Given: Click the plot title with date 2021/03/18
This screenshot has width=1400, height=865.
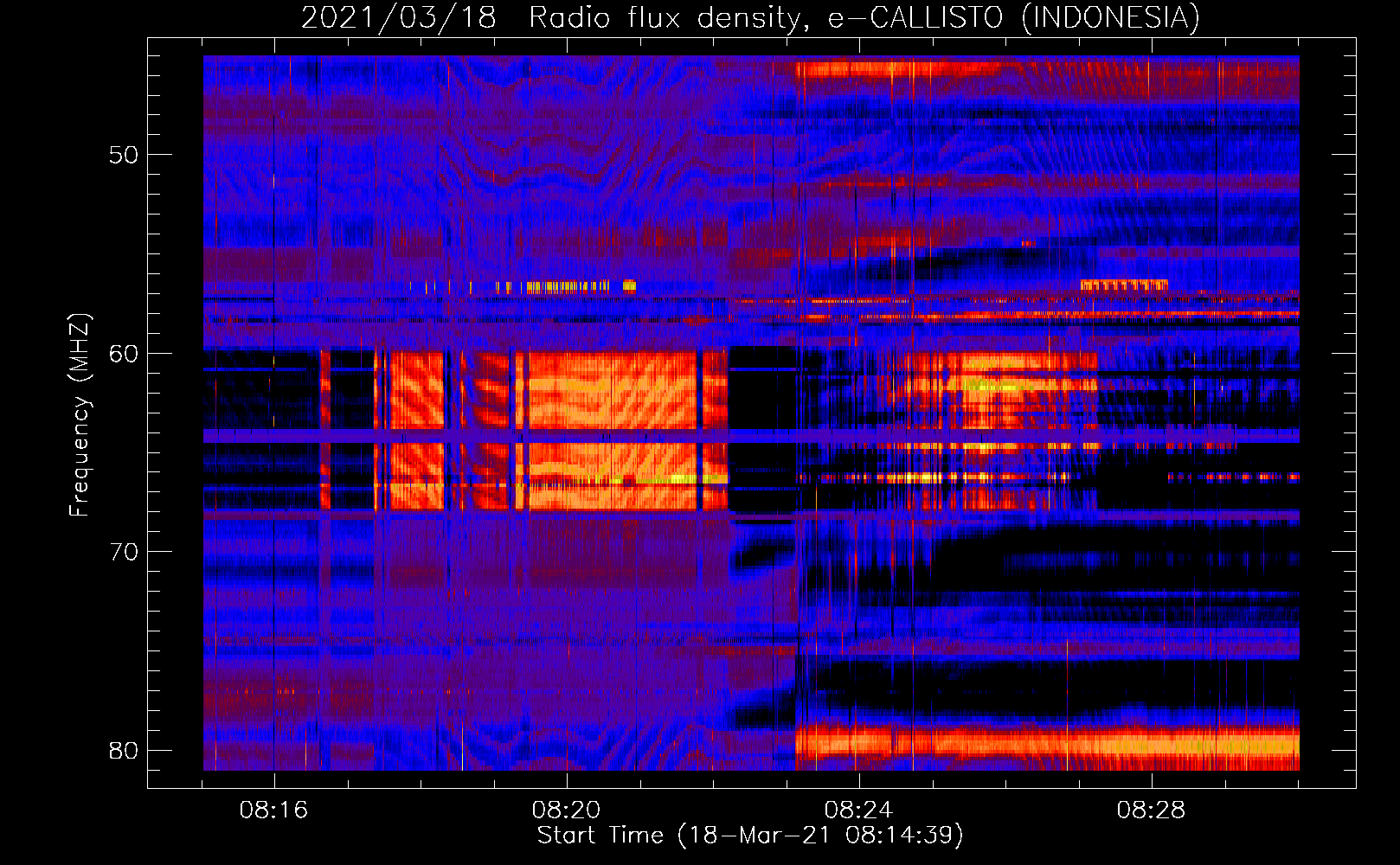Looking at the screenshot, I should [x=750, y=18].
